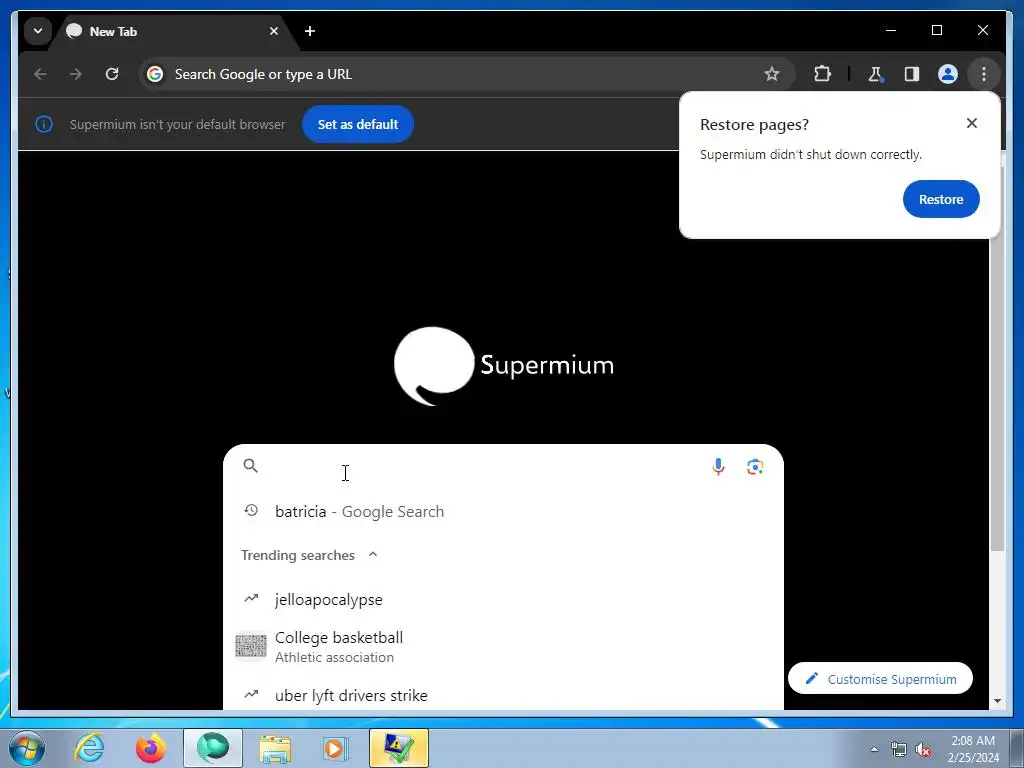
Task: Bookmark this tab with the star icon
Action: (x=772, y=74)
